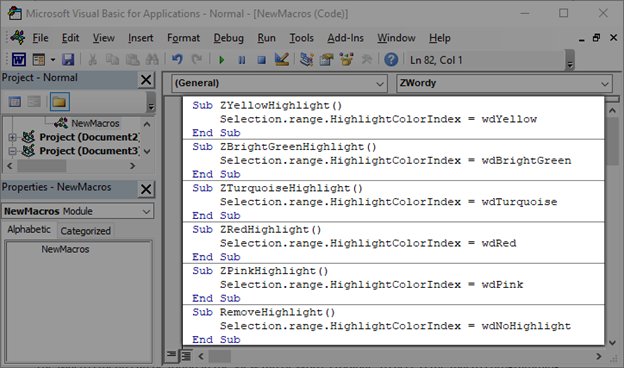Screen dimensions: 624x368
Task: Click wdYellow in ZYellowHighlight code
Action: (x=509, y=119)
